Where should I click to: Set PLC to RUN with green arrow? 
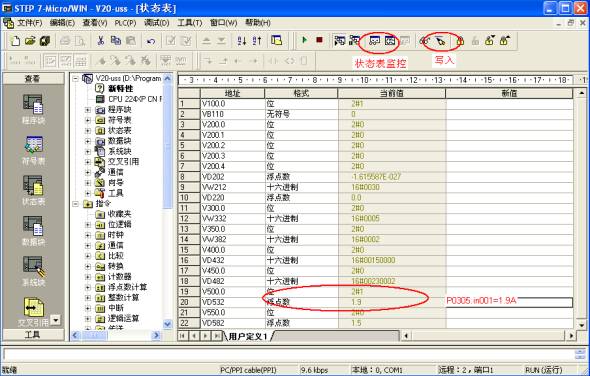[x=304, y=40]
